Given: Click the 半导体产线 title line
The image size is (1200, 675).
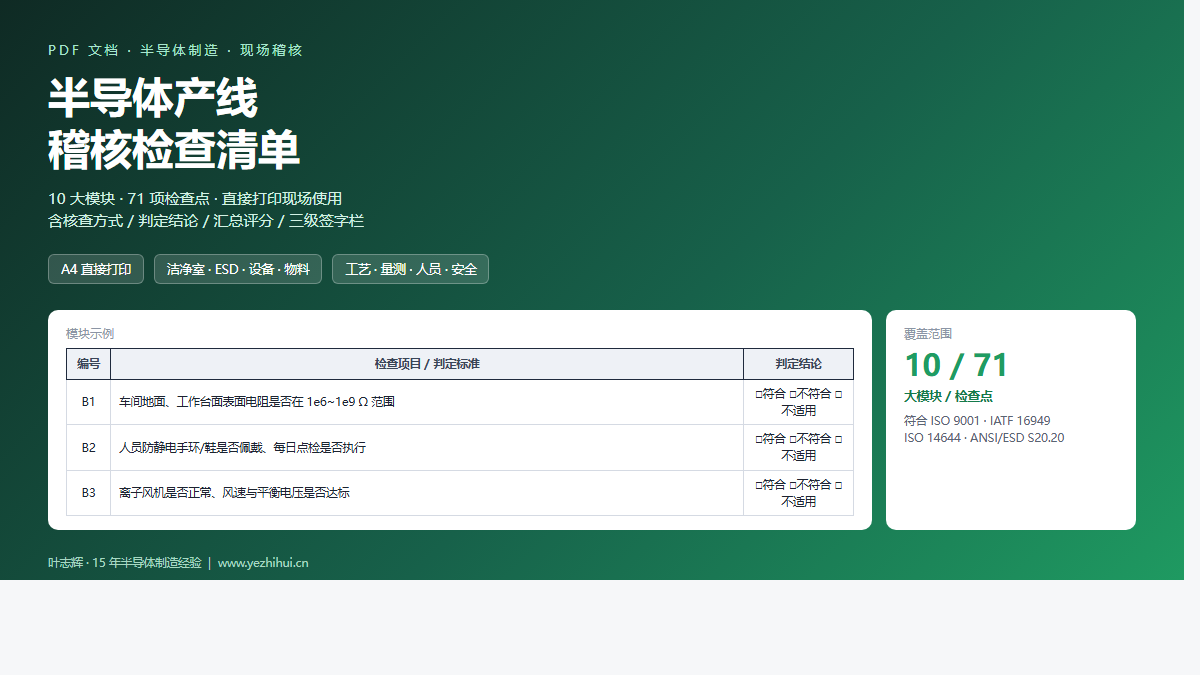Looking at the screenshot, I should [x=153, y=98].
